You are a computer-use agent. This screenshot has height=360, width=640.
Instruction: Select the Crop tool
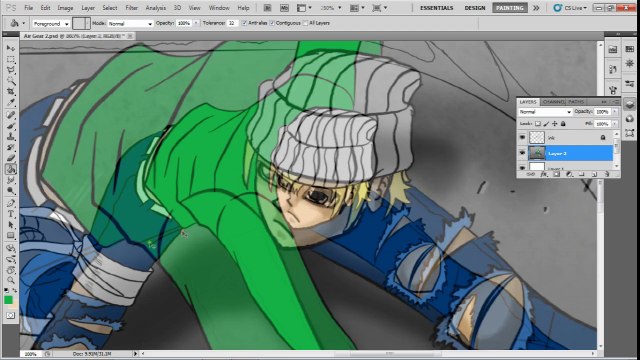(x=11, y=91)
